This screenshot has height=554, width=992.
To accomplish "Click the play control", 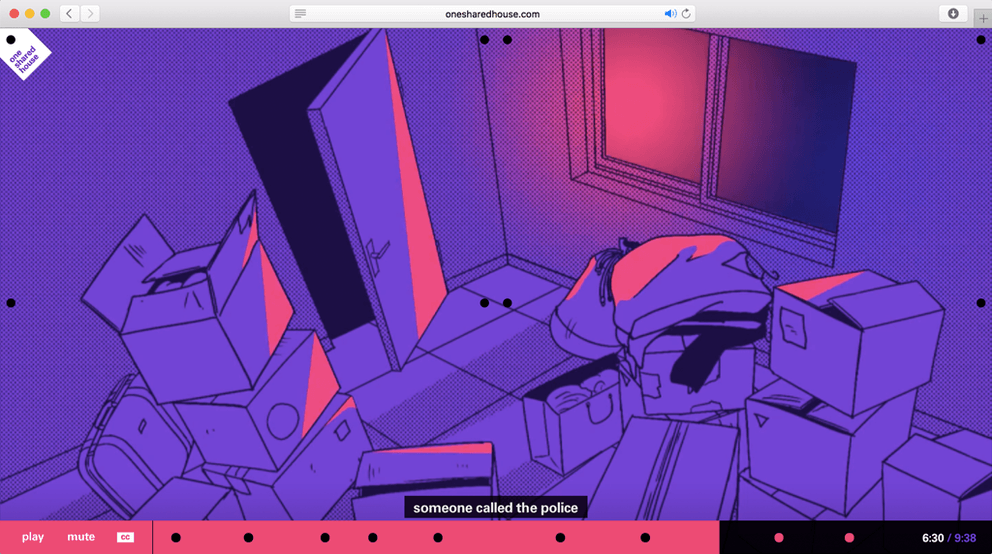I will click(x=33, y=537).
